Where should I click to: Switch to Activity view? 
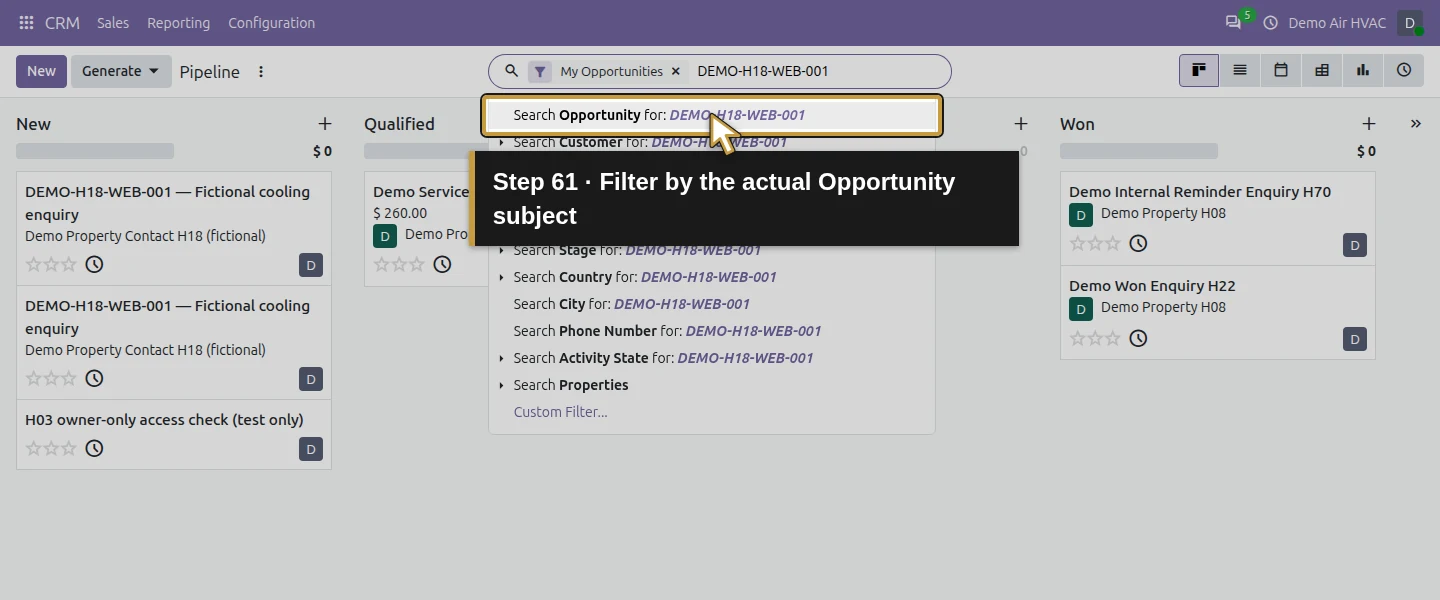tap(1404, 70)
